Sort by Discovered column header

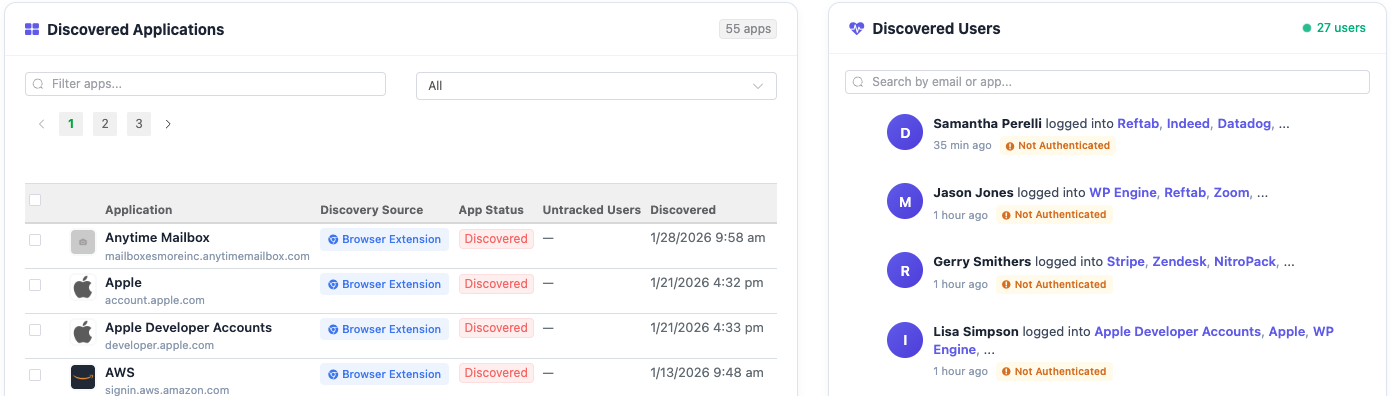[x=683, y=210]
